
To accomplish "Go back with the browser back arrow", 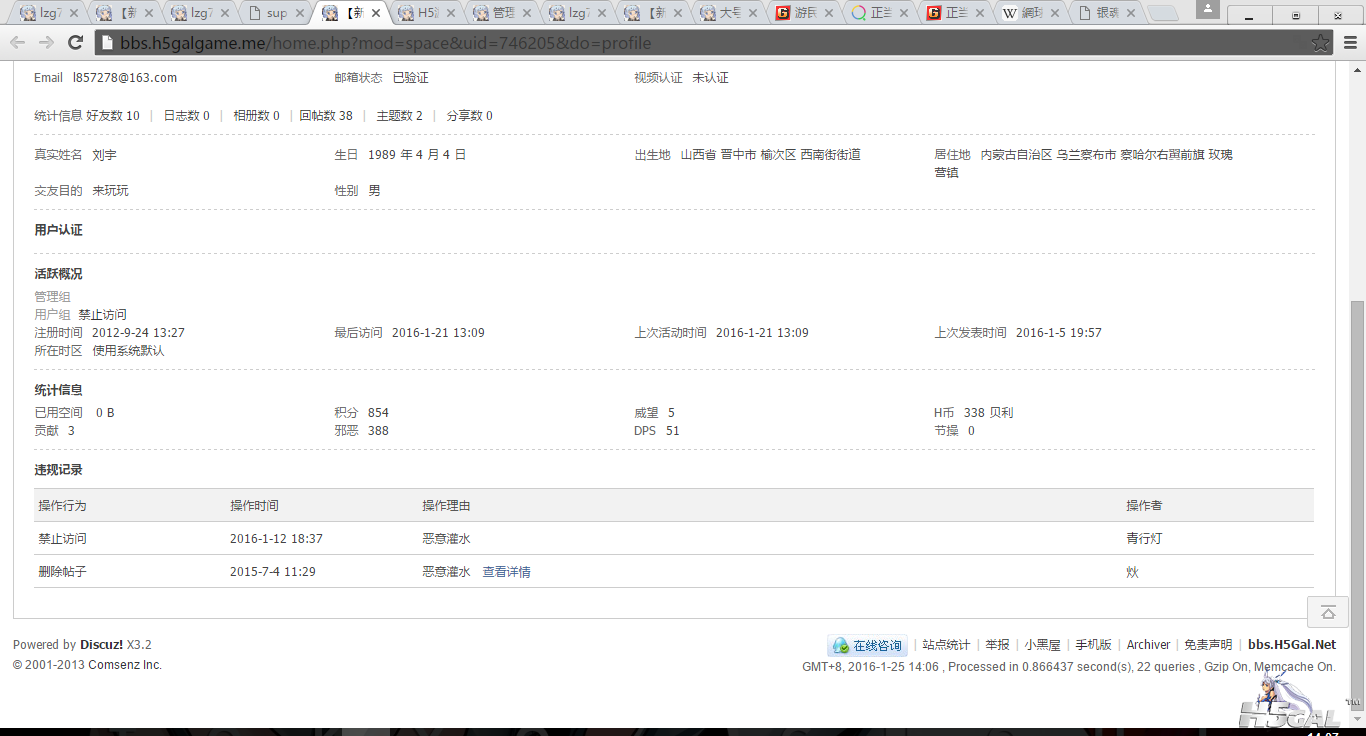I will coord(18,43).
